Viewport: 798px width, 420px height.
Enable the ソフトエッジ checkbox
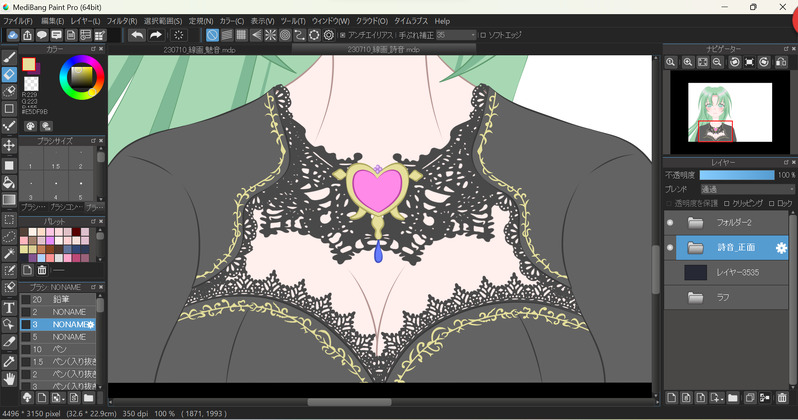[484, 36]
